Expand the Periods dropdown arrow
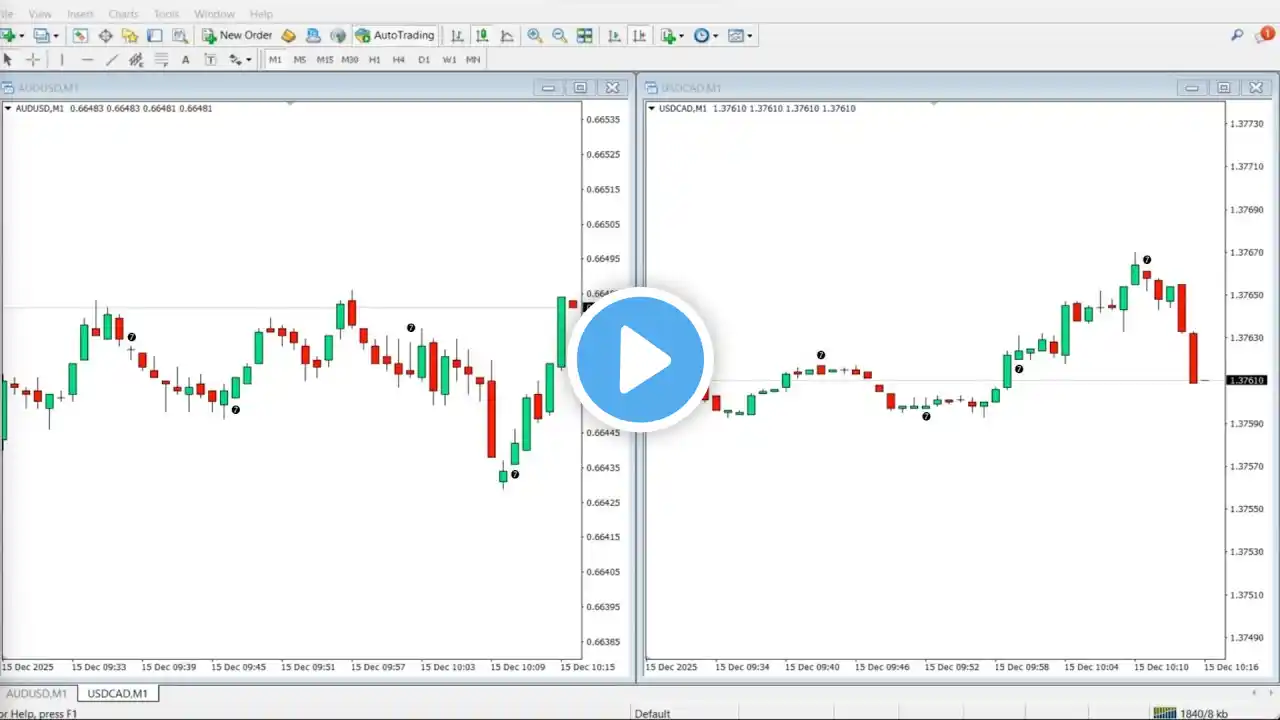Image resolution: width=1280 pixels, height=720 pixels. click(715, 36)
